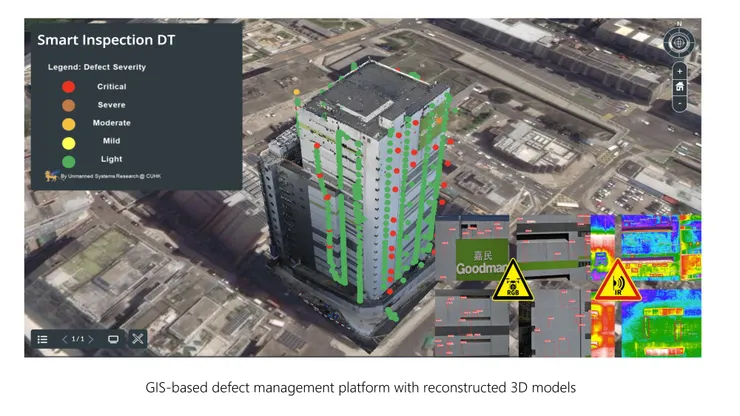Open the bottom-left grey facade defect thumbnail
The width and height of the screenshot is (740, 416).
click(472, 323)
